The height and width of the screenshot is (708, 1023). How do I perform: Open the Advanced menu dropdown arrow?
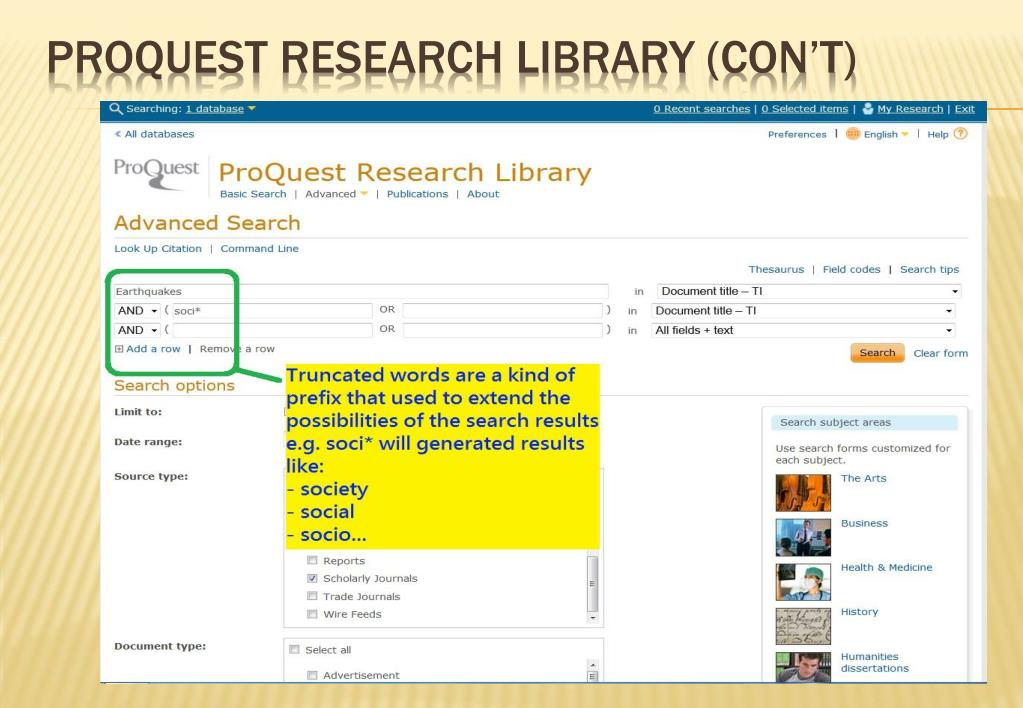tap(364, 194)
